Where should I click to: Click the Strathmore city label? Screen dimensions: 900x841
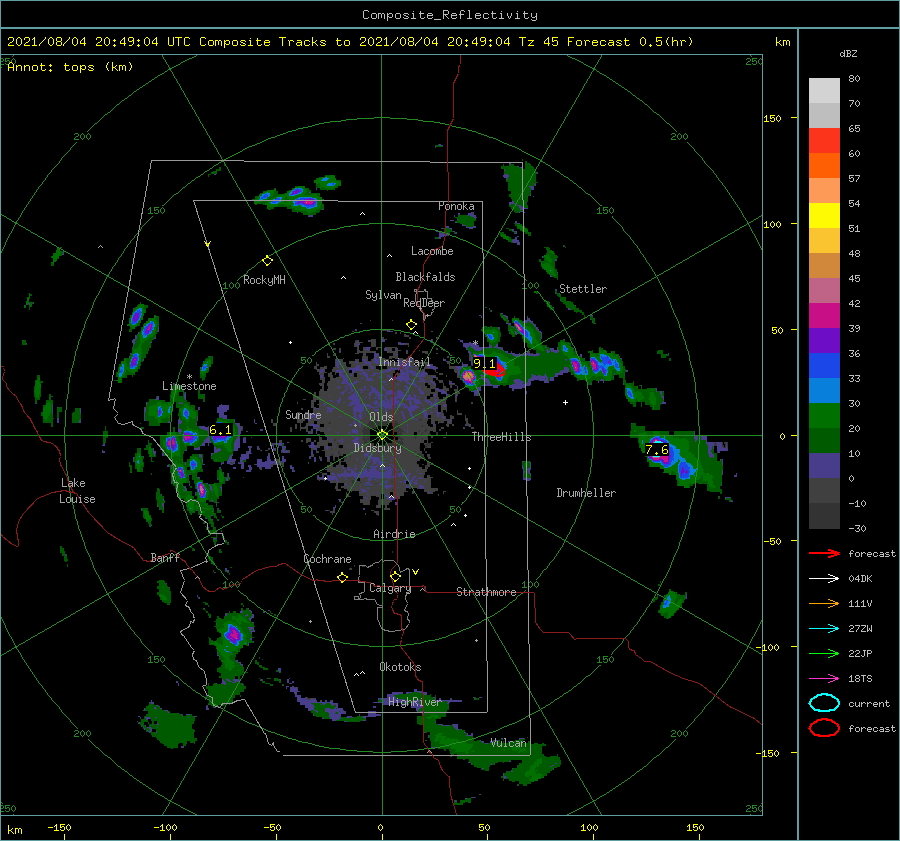(x=486, y=592)
